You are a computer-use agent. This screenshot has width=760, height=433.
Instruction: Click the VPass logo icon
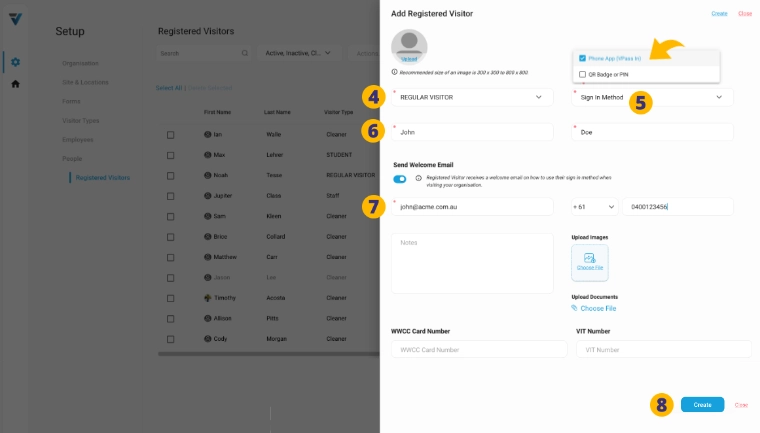point(14,19)
